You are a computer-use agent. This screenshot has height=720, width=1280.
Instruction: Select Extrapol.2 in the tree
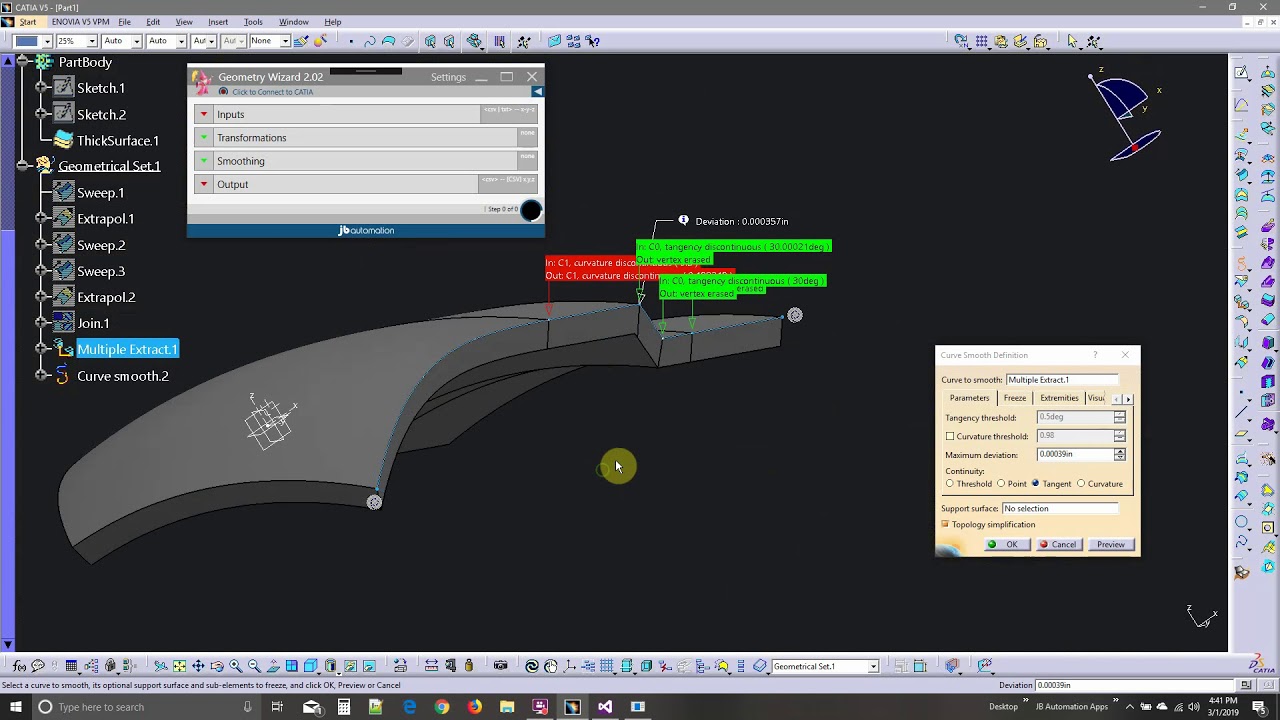[x=106, y=297]
